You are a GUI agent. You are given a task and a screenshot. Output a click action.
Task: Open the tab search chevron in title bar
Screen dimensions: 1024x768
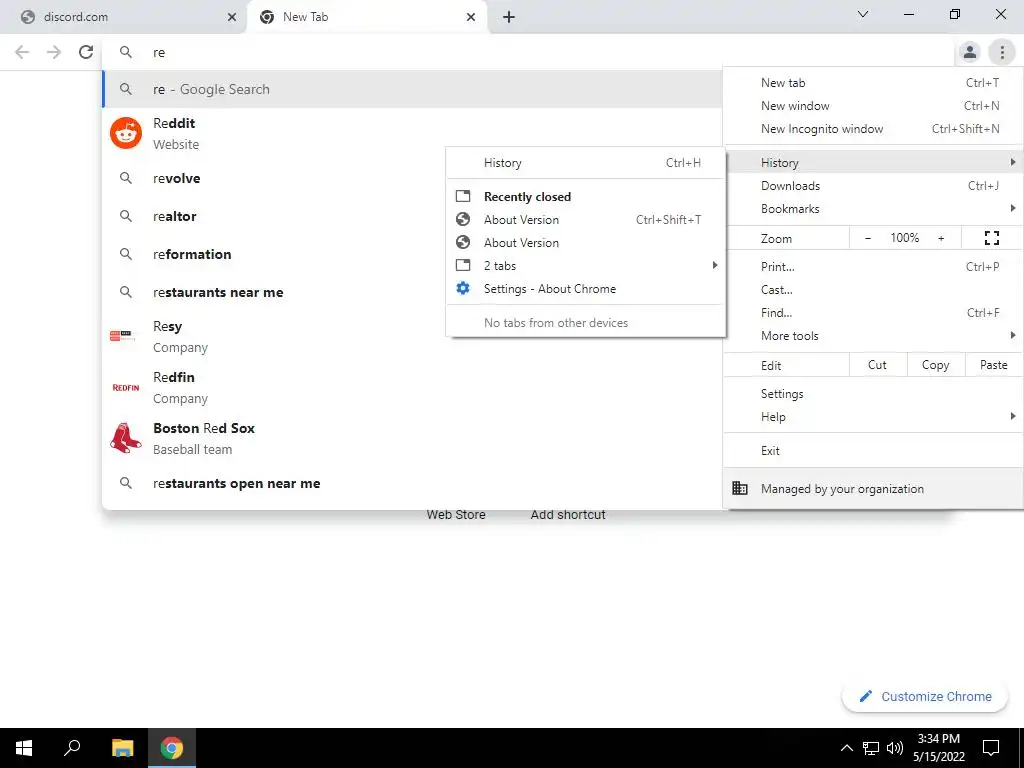coord(863,14)
